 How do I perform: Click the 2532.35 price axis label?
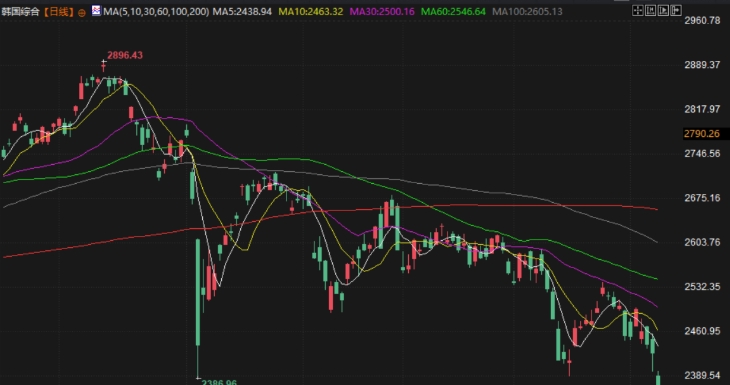point(702,286)
